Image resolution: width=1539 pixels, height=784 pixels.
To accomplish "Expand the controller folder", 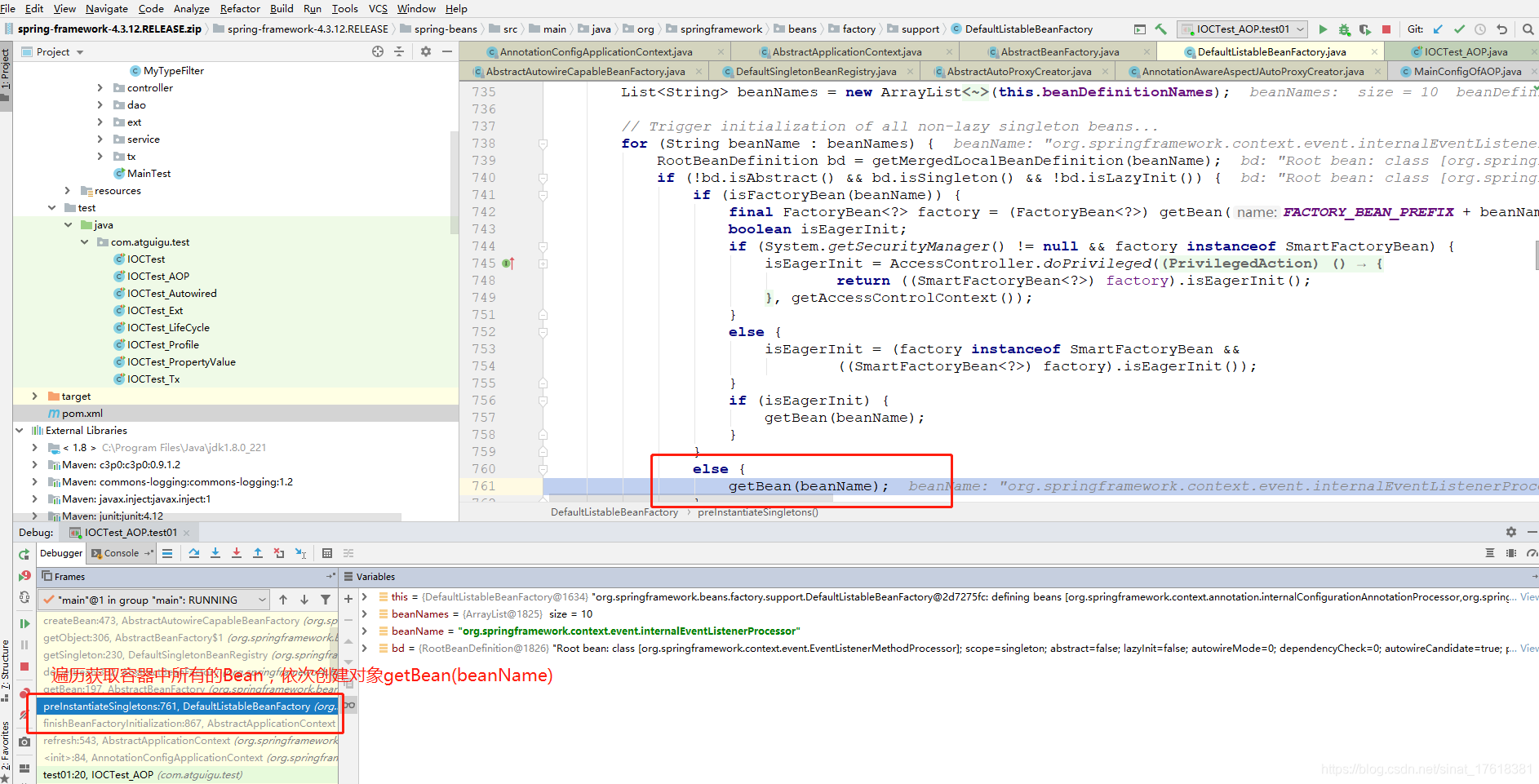I will tap(100, 88).
